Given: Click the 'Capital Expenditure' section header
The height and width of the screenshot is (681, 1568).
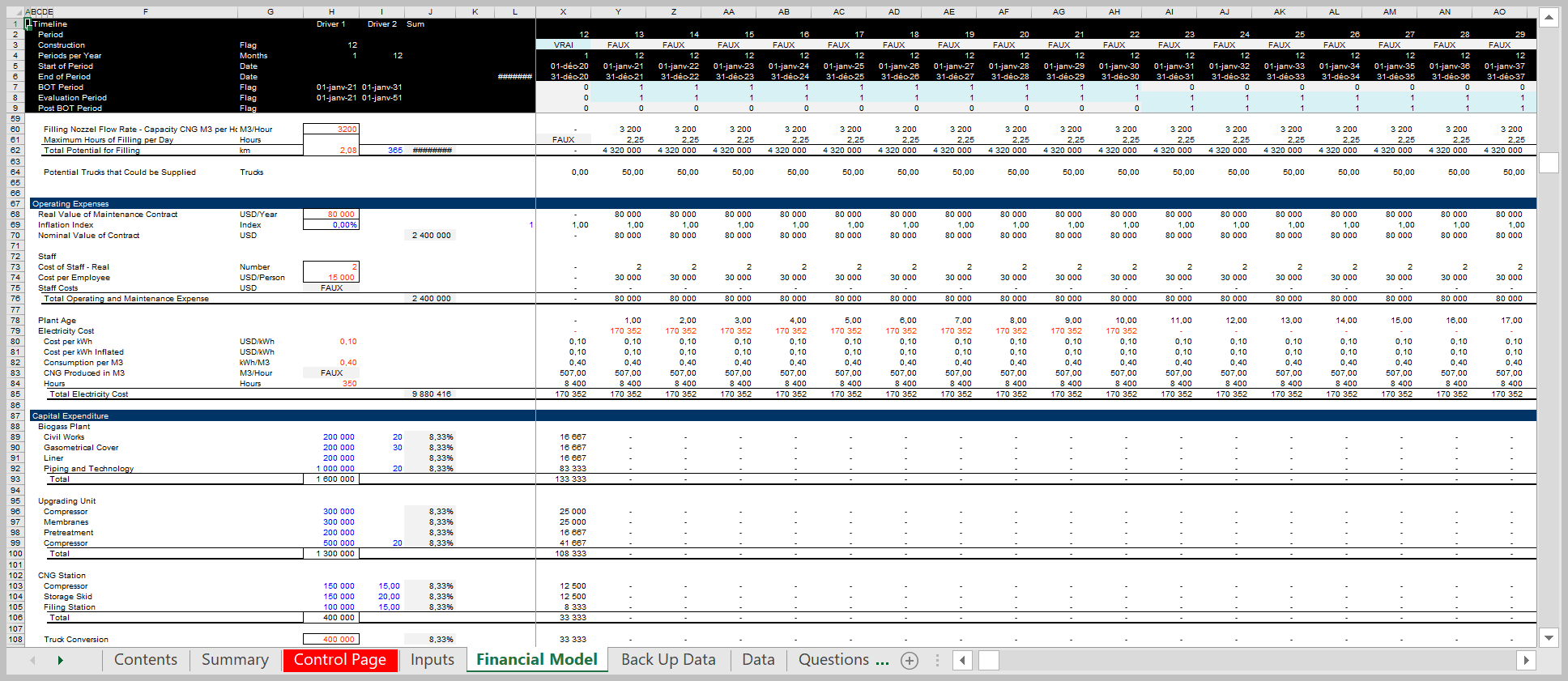Looking at the screenshot, I should (70, 416).
